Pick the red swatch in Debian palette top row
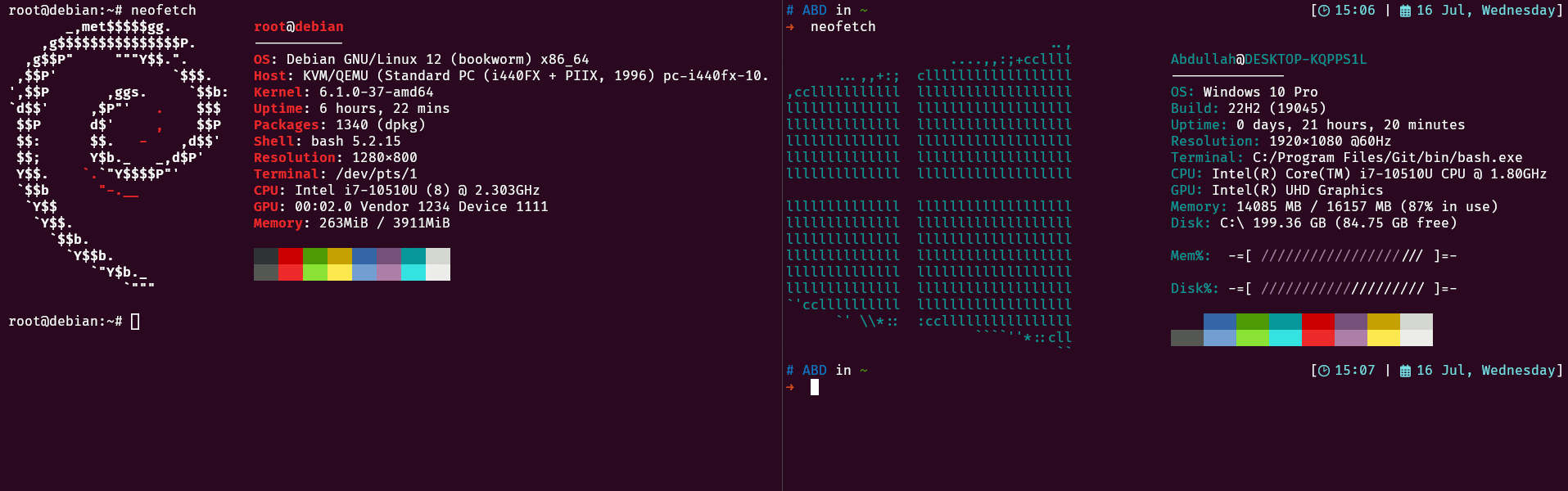This screenshot has width=1568, height=491. 291,256
